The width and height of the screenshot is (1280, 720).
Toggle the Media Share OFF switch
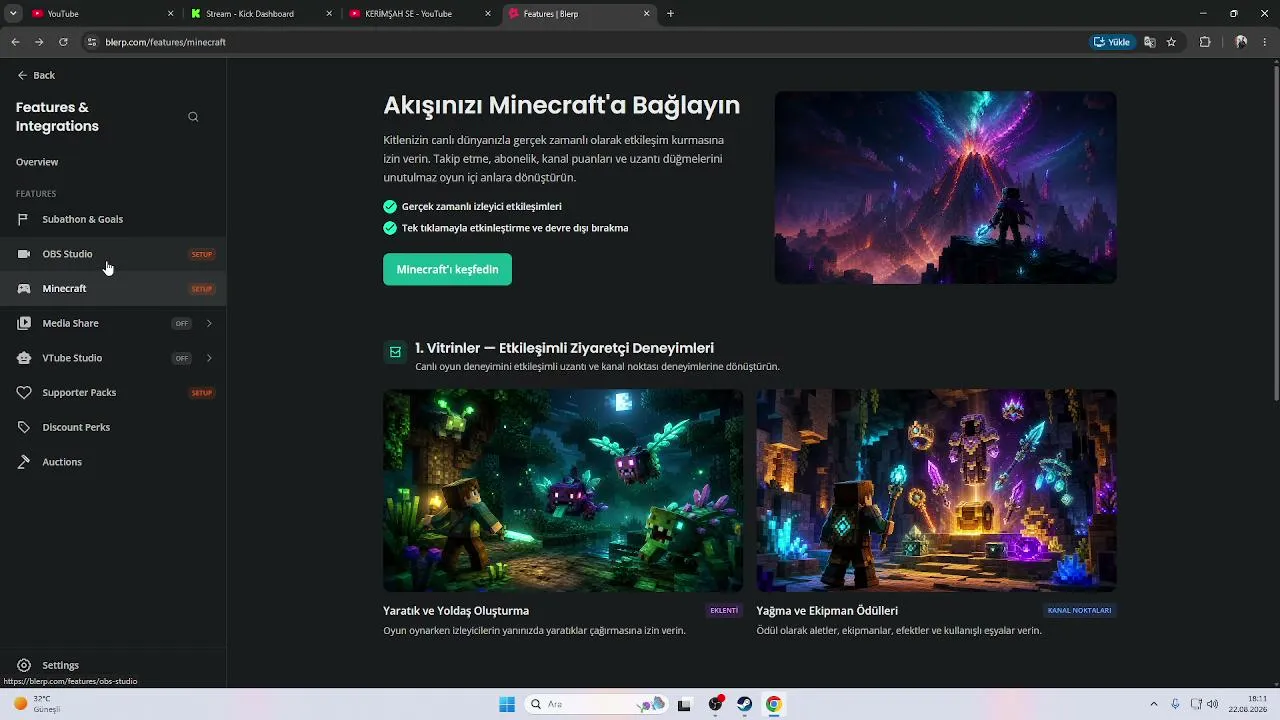[x=181, y=323]
